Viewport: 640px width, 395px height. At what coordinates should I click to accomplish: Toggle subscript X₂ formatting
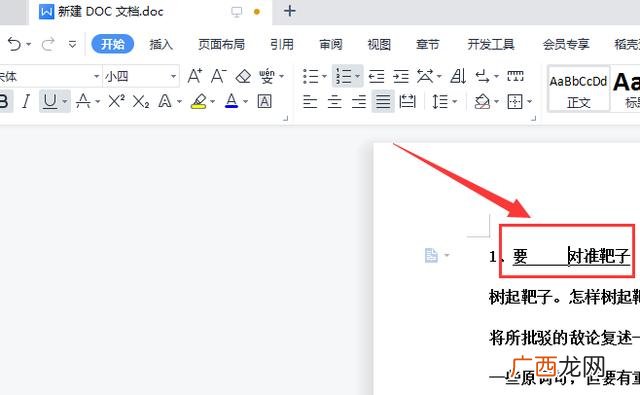(141, 102)
